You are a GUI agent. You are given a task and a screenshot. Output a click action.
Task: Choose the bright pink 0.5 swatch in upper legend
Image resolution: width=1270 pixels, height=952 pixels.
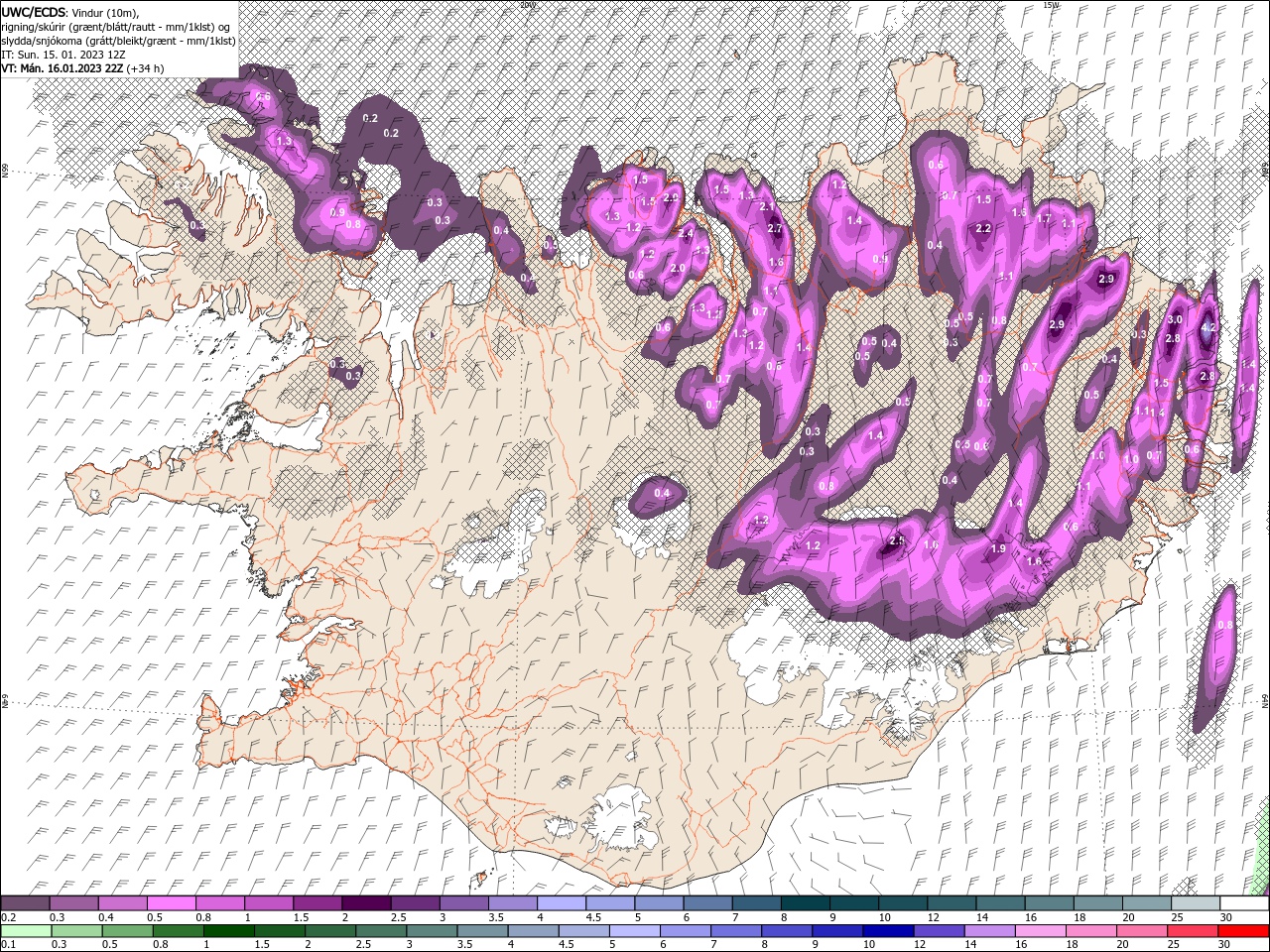(x=171, y=903)
